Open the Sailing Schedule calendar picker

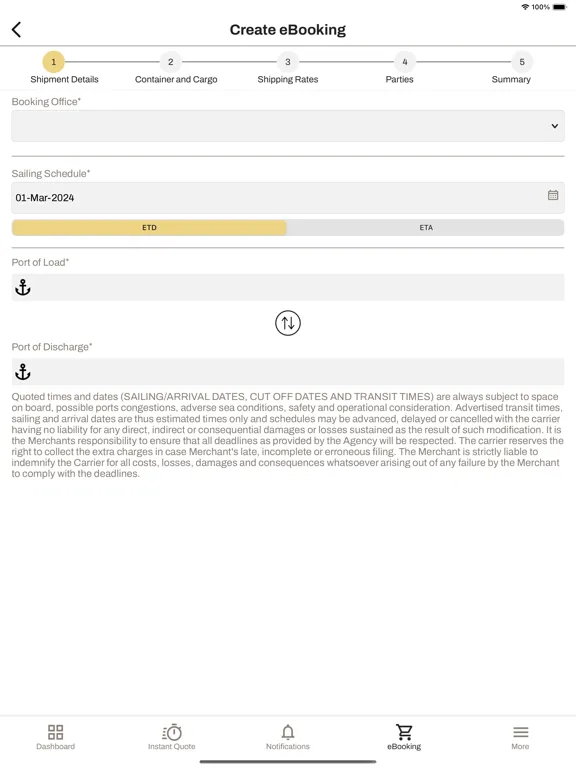[x=553, y=195]
